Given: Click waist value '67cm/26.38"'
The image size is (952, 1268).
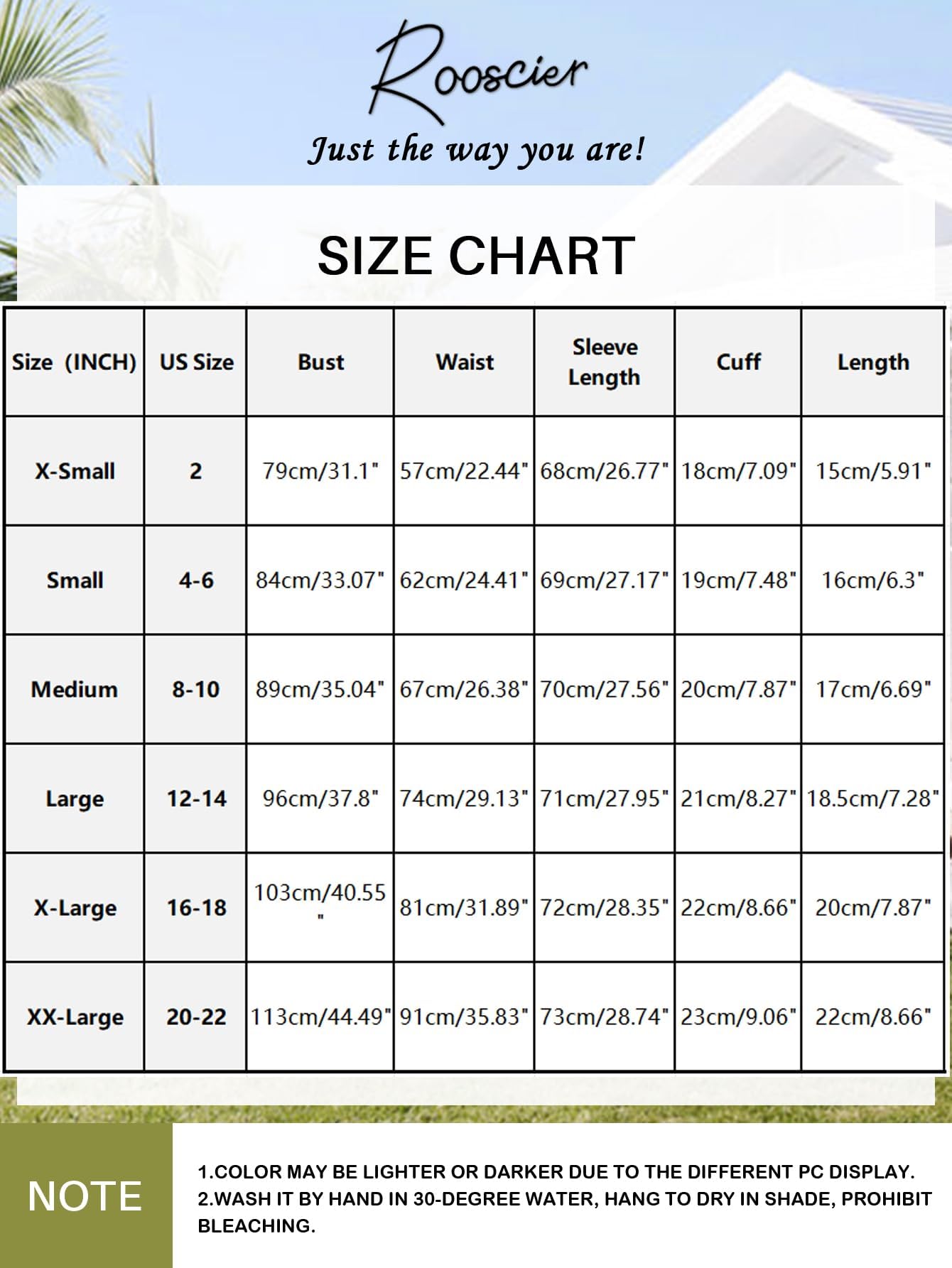Looking at the screenshot, I should pos(464,689).
